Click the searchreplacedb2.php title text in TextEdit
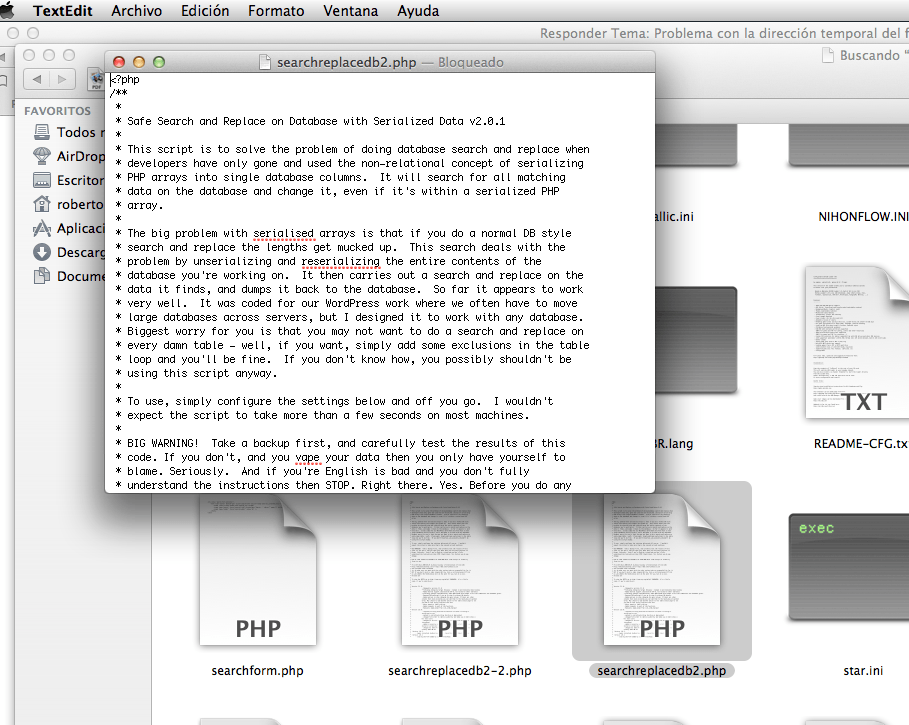This screenshot has height=725, width=909. click(x=346, y=62)
